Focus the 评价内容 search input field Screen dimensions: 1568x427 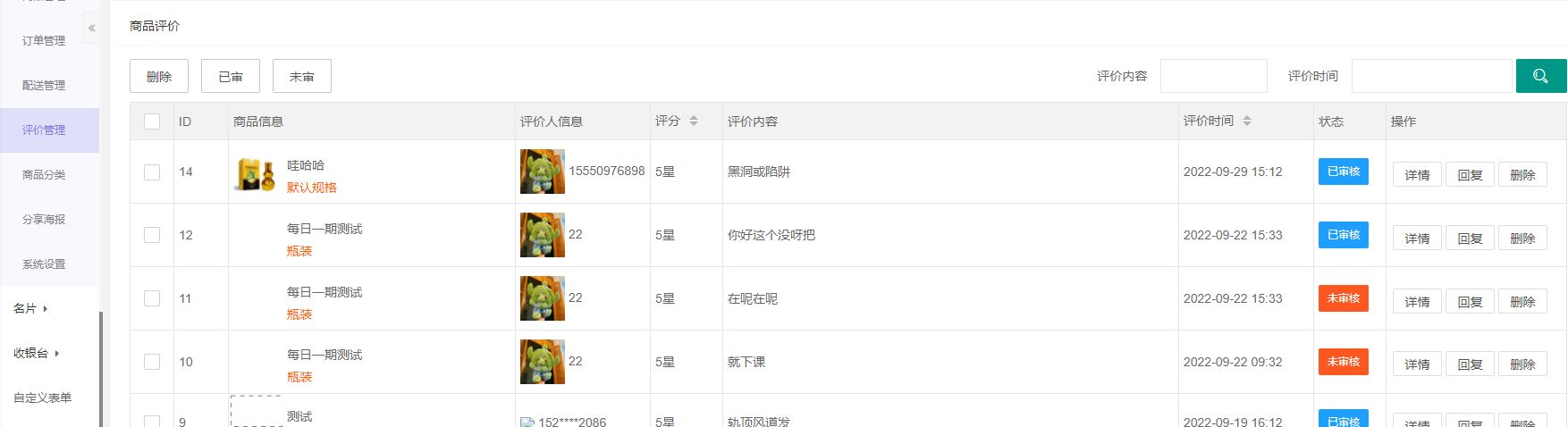click(1213, 76)
